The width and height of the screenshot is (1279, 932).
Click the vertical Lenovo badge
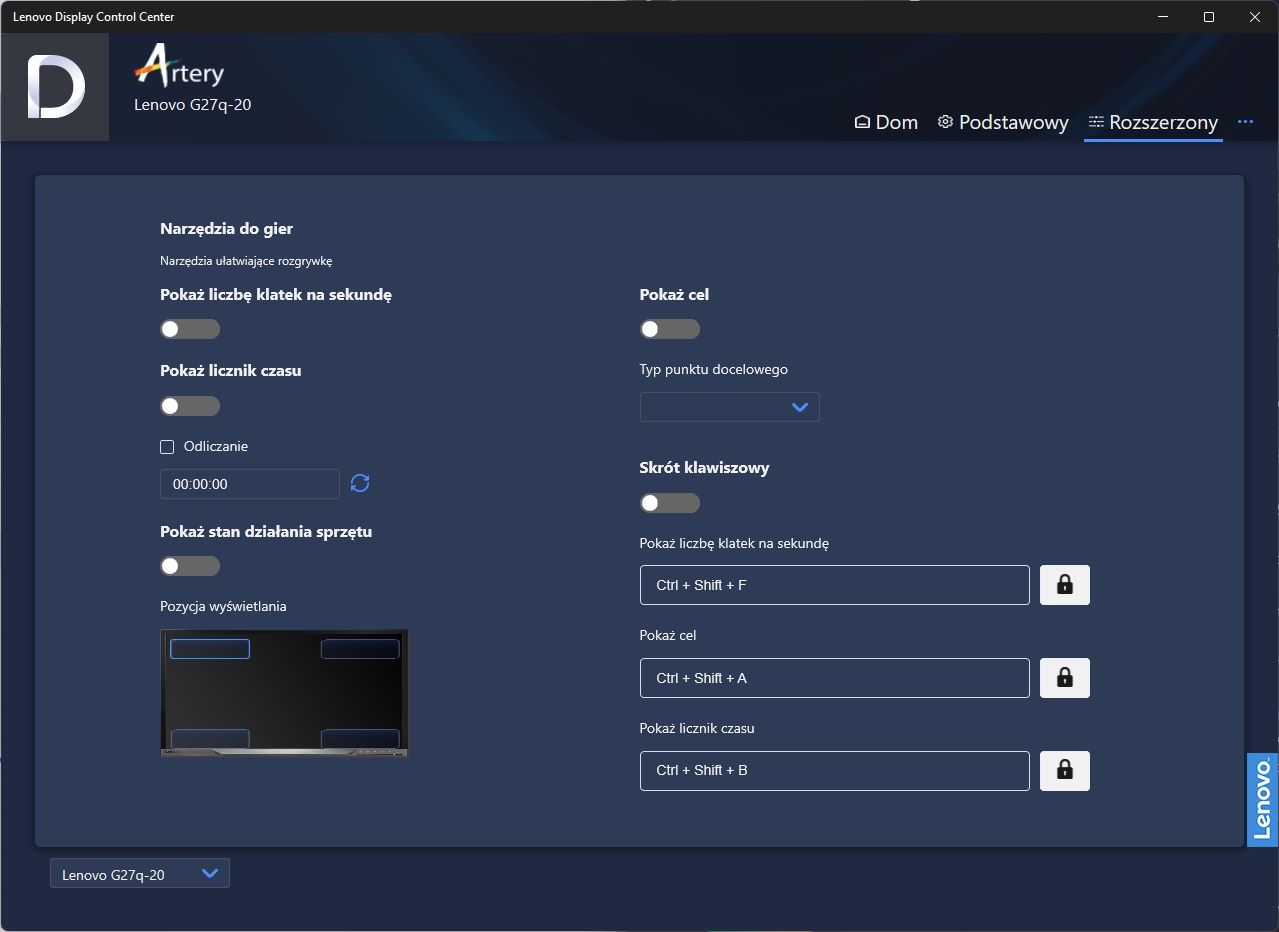[x=1262, y=800]
